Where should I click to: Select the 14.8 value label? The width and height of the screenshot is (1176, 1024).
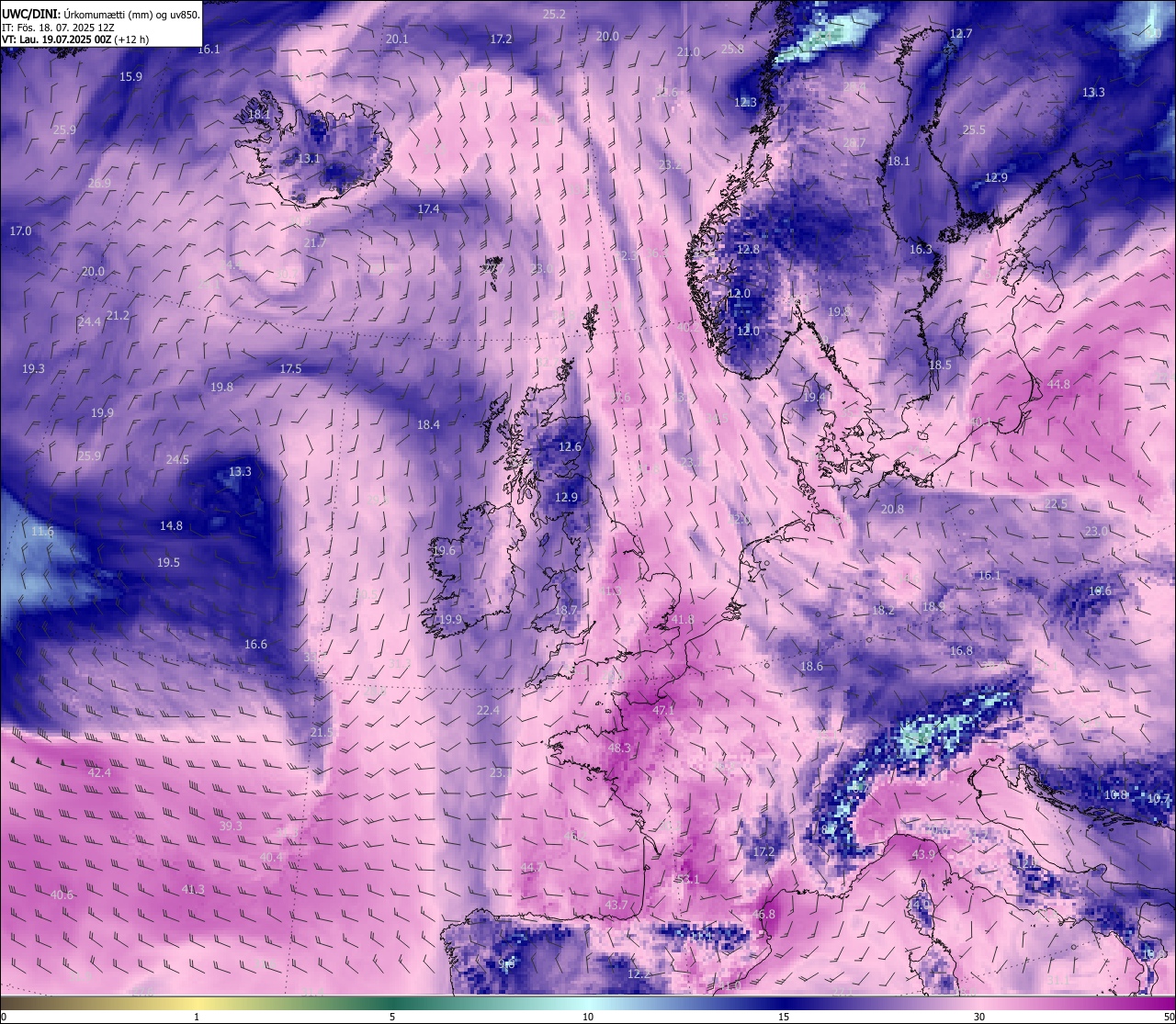[171, 526]
